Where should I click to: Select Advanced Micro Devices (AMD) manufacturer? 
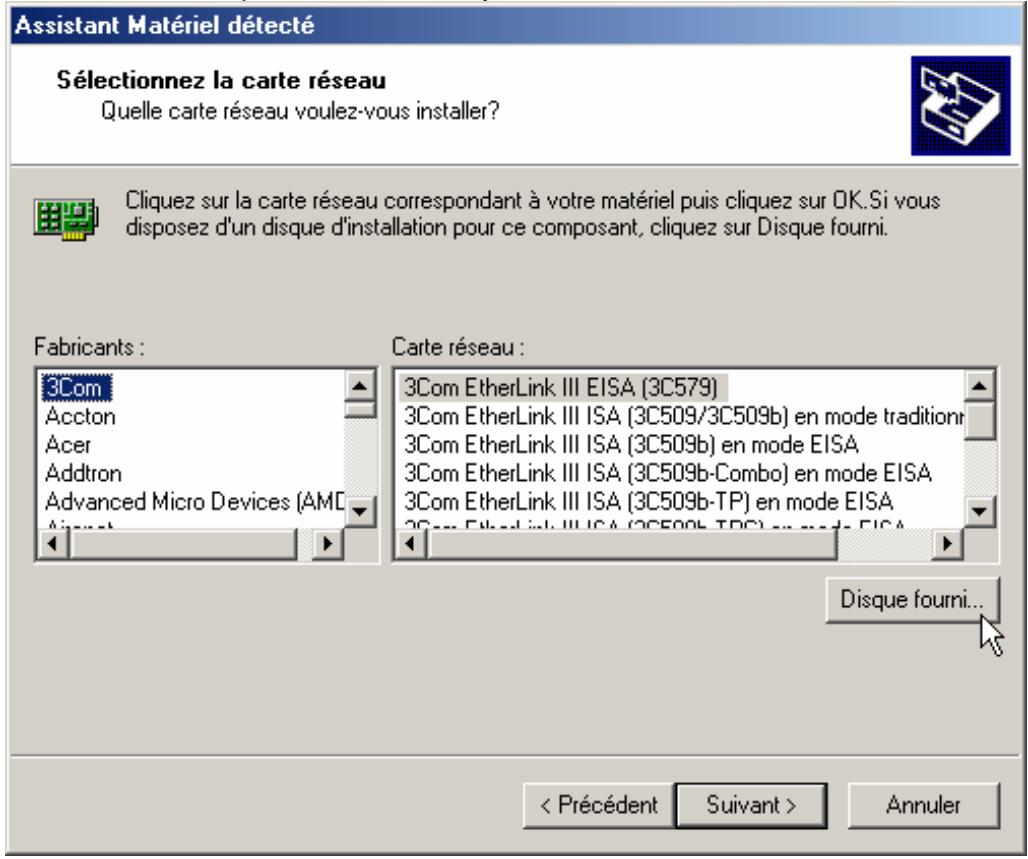(x=194, y=502)
